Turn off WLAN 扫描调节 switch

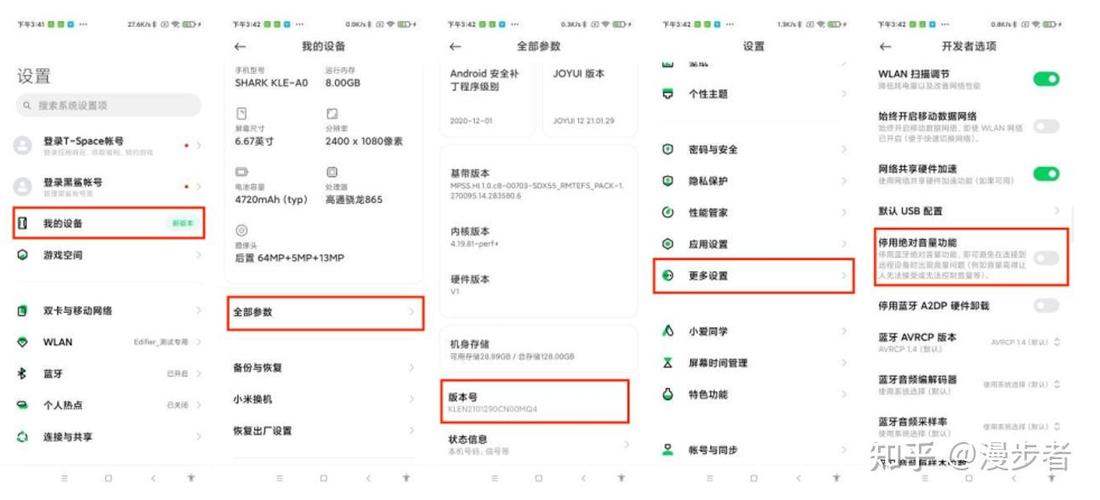point(1046,79)
